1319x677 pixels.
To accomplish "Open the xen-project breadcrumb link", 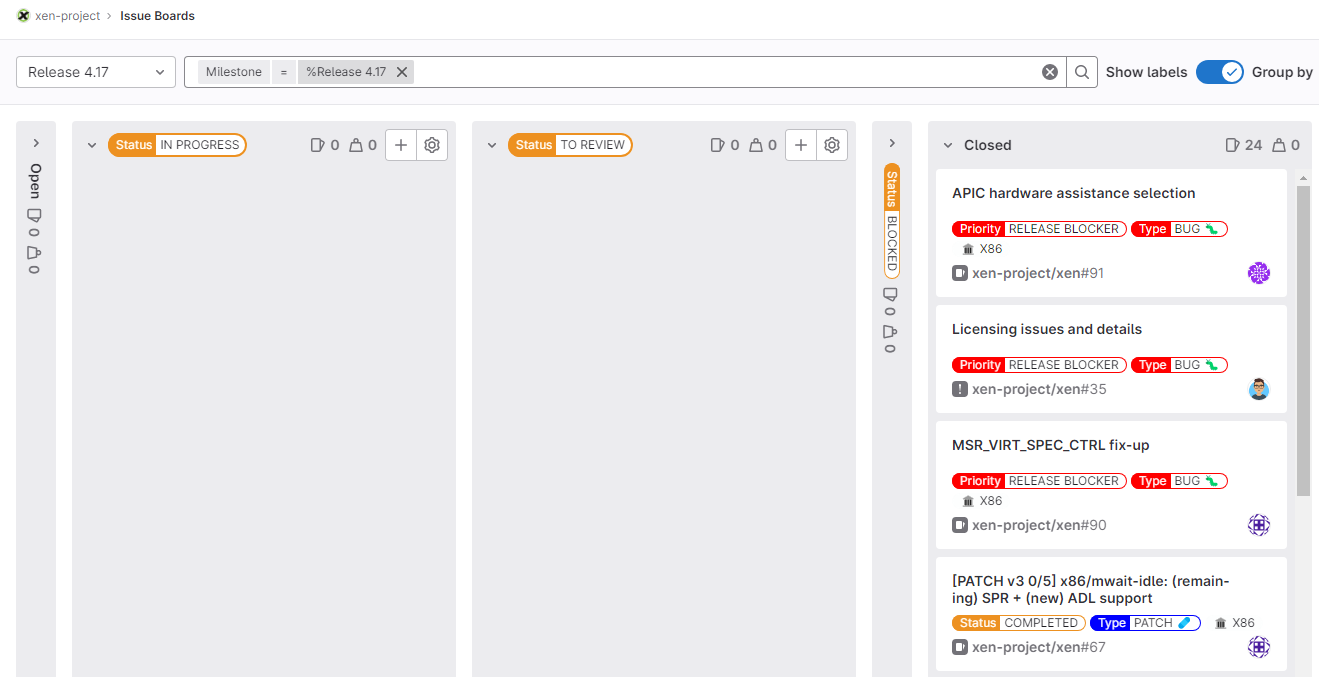I will click(x=68, y=16).
